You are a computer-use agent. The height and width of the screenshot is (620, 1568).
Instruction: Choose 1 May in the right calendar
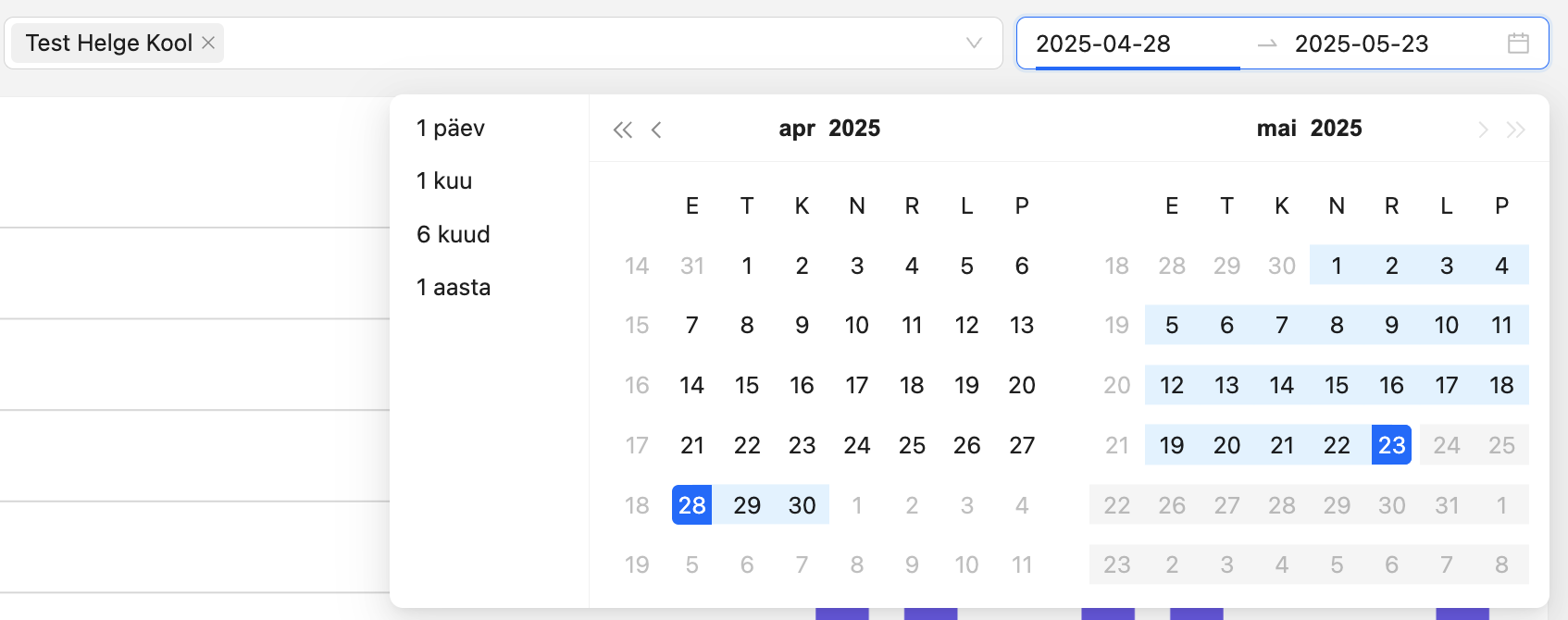[1337, 266]
